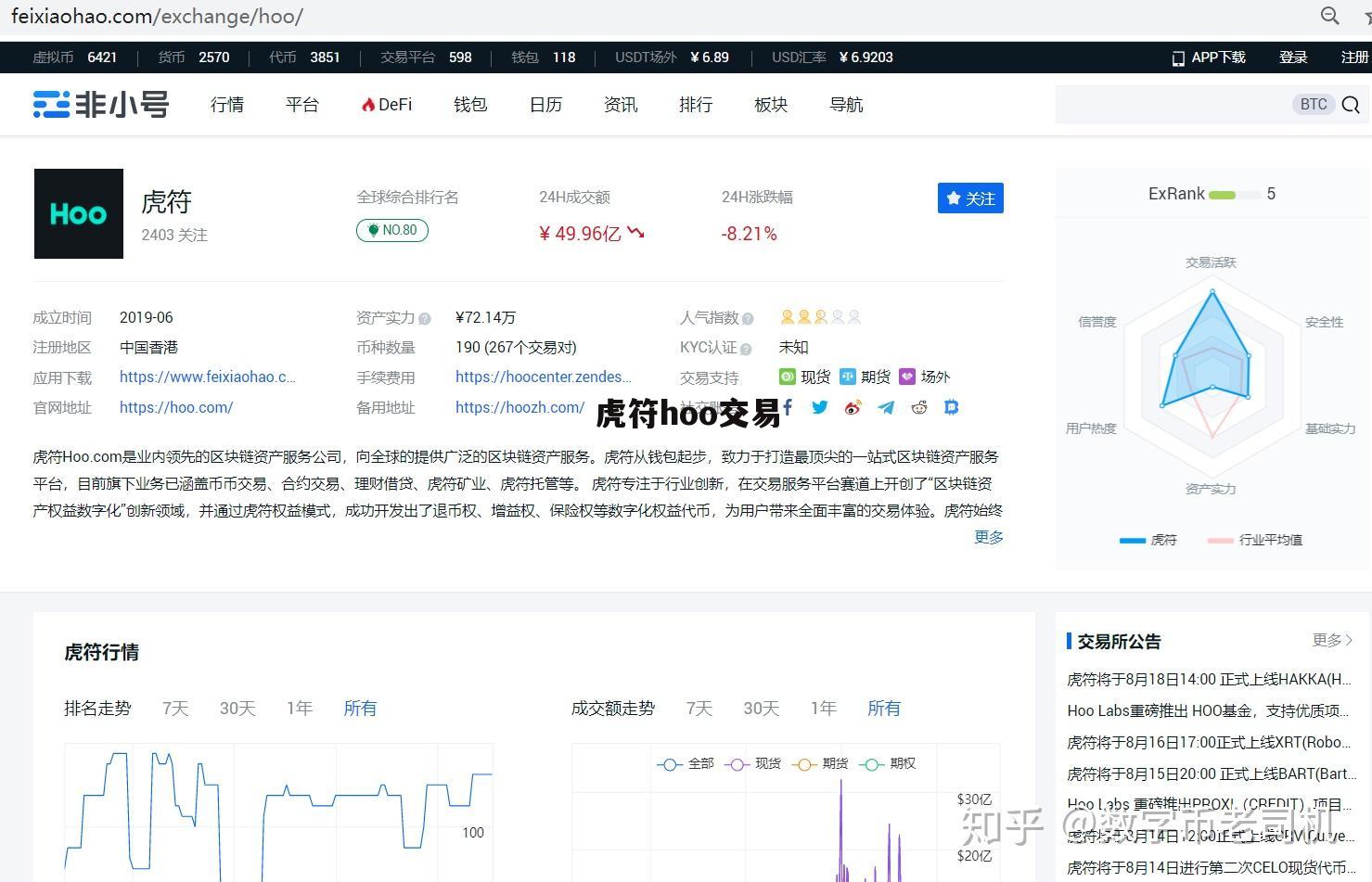Click the Reddit icon

pyautogui.click(x=919, y=407)
